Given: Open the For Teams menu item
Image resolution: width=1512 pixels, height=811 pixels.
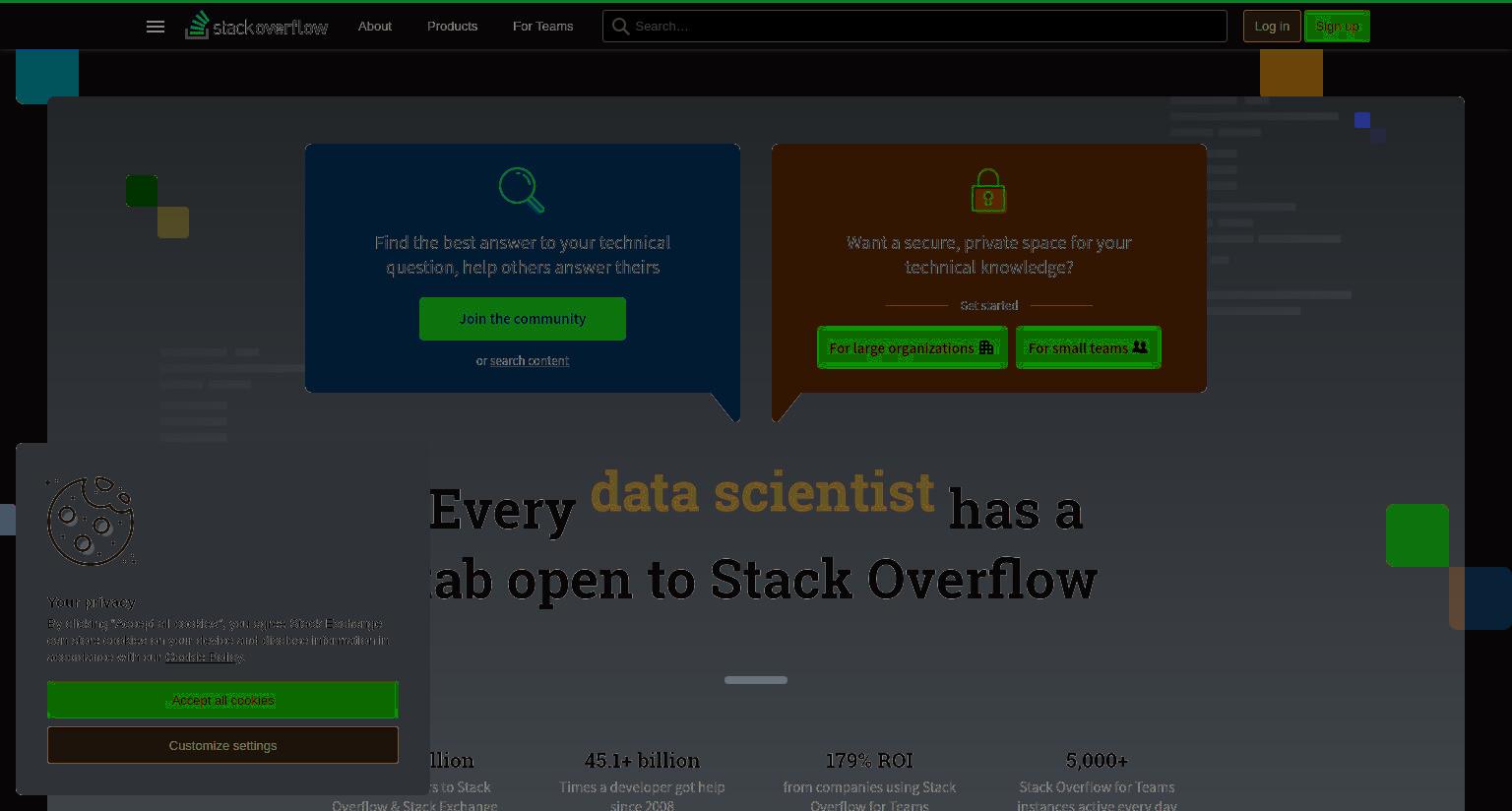Looking at the screenshot, I should 542,27.
